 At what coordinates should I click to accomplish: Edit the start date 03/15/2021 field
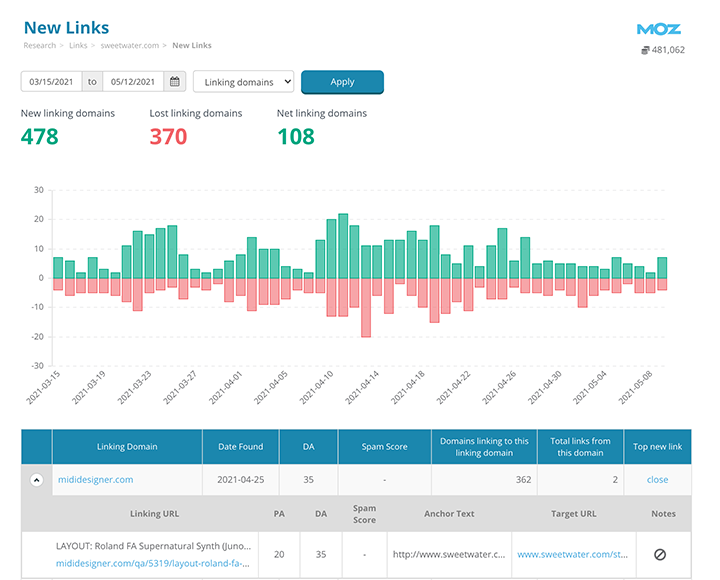[51, 82]
